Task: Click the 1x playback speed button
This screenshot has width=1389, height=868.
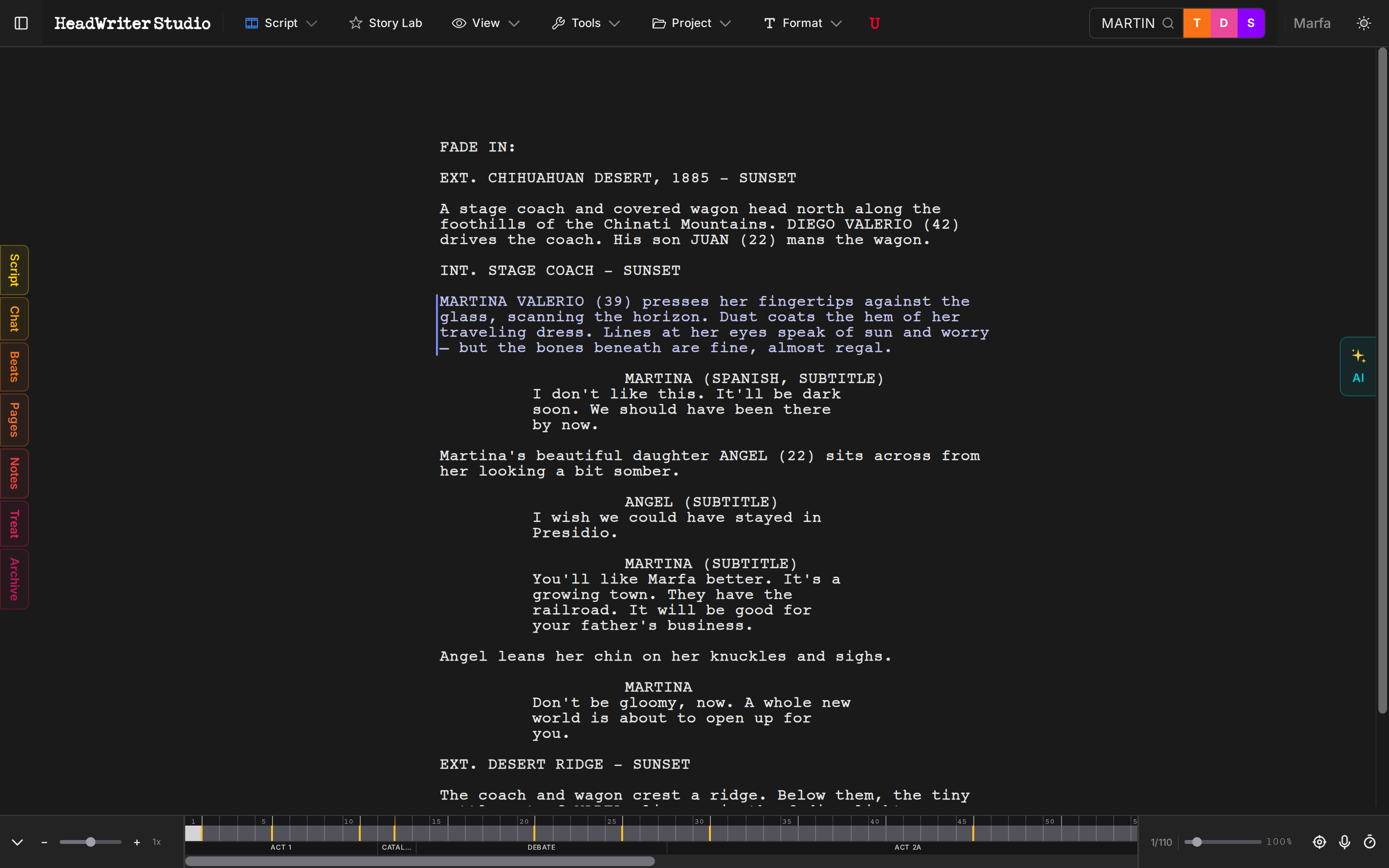Action: coord(156,842)
